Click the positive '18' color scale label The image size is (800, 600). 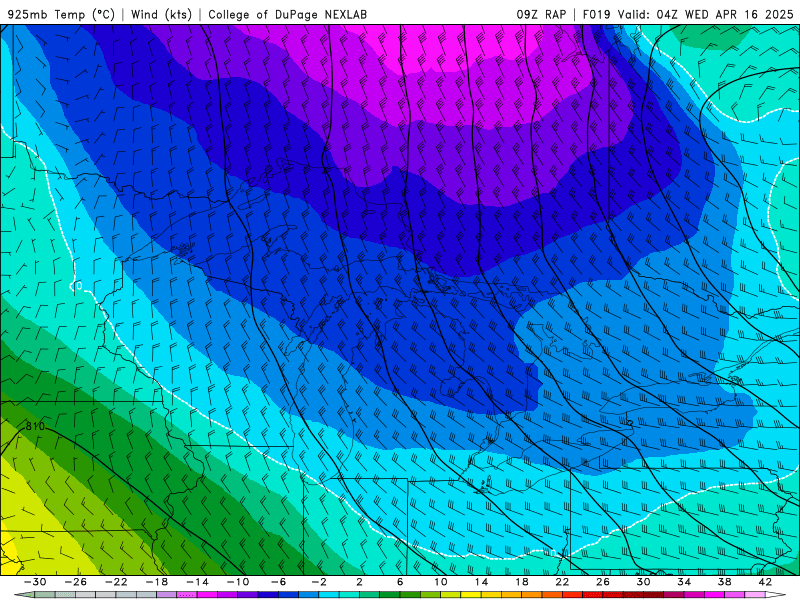coord(521,582)
